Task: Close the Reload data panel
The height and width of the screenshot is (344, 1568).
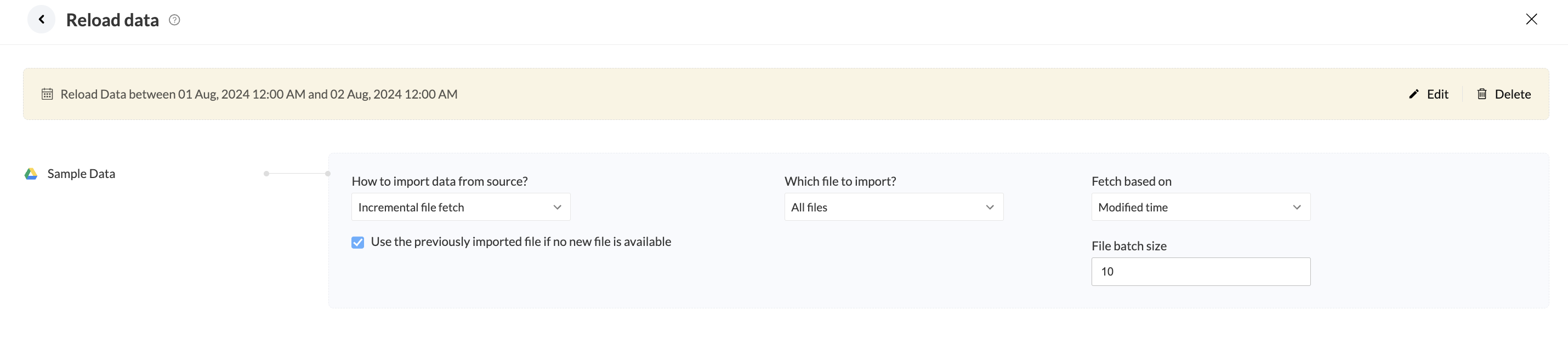Action: (x=1531, y=20)
